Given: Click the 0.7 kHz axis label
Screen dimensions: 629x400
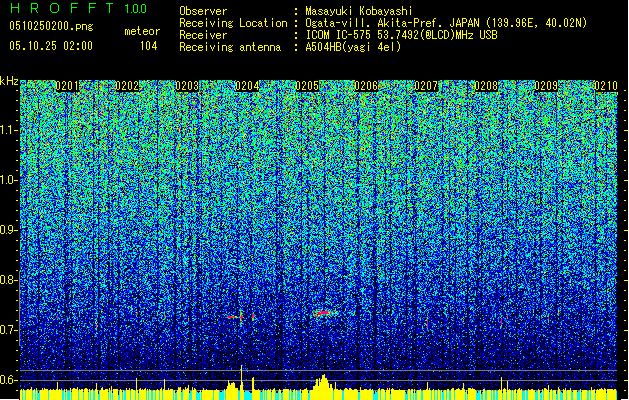Looking at the screenshot, I should pos(8,330).
